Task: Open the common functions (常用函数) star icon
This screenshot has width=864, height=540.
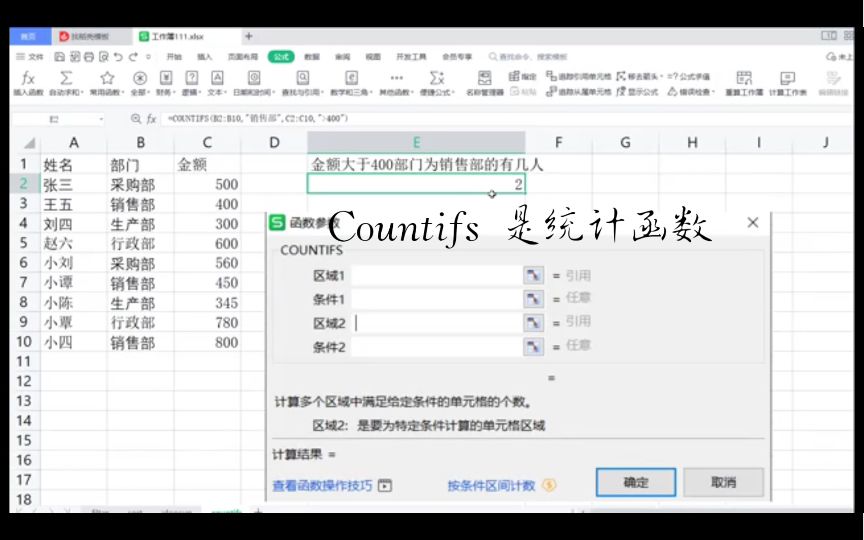Action: click(107, 78)
